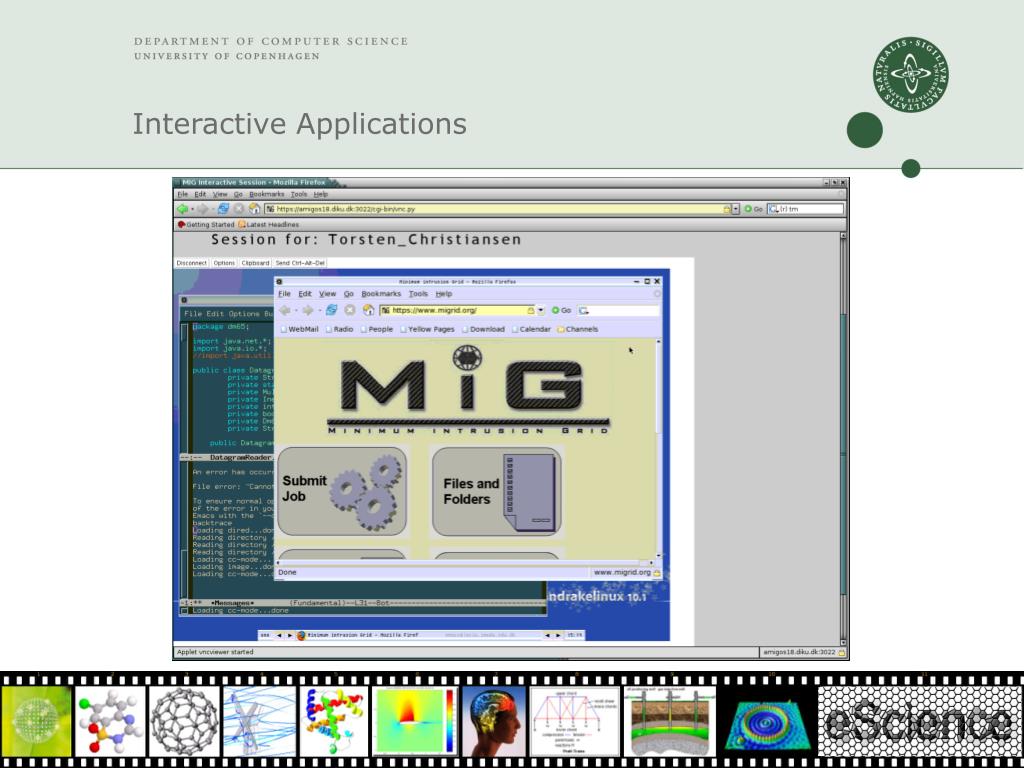Expand the outer Firefox address bar history dropdown
The image size is (1024, 768).
[736, 209]
